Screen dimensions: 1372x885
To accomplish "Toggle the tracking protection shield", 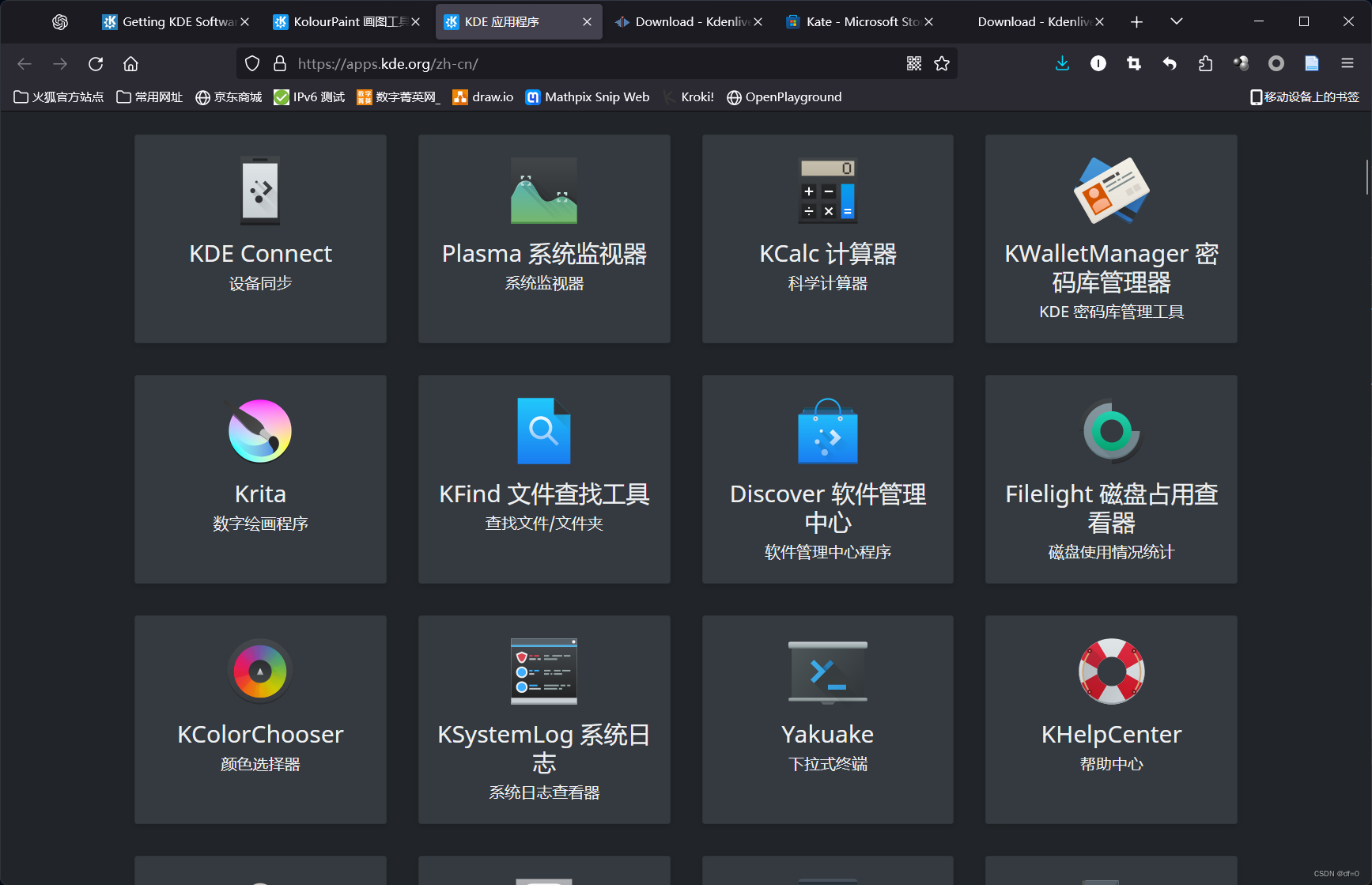I will (252, 63).
